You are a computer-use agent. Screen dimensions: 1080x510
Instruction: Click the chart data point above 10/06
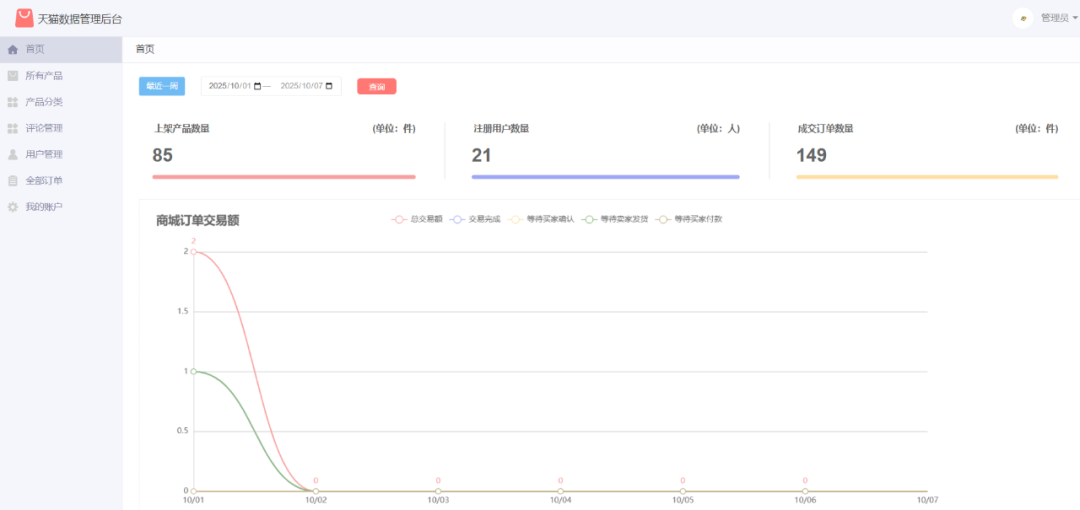[x=805, y=491]
